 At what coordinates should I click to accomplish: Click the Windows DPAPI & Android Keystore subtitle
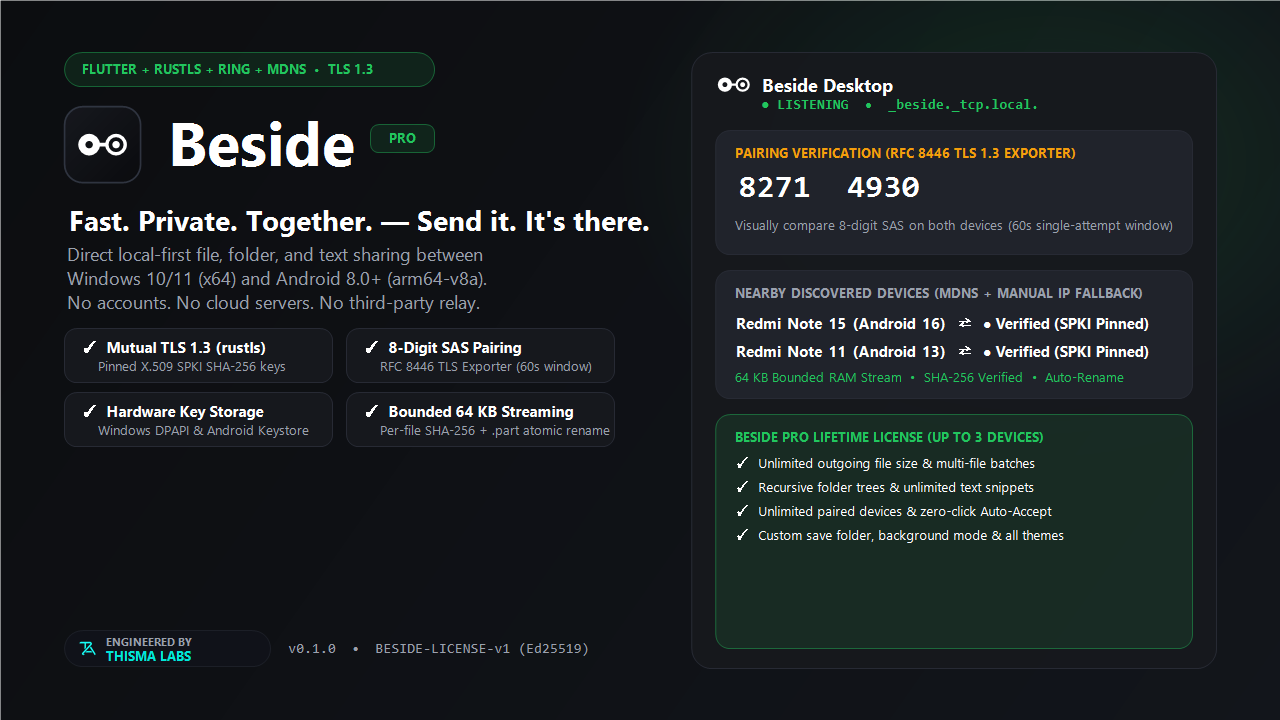[203, 431]
